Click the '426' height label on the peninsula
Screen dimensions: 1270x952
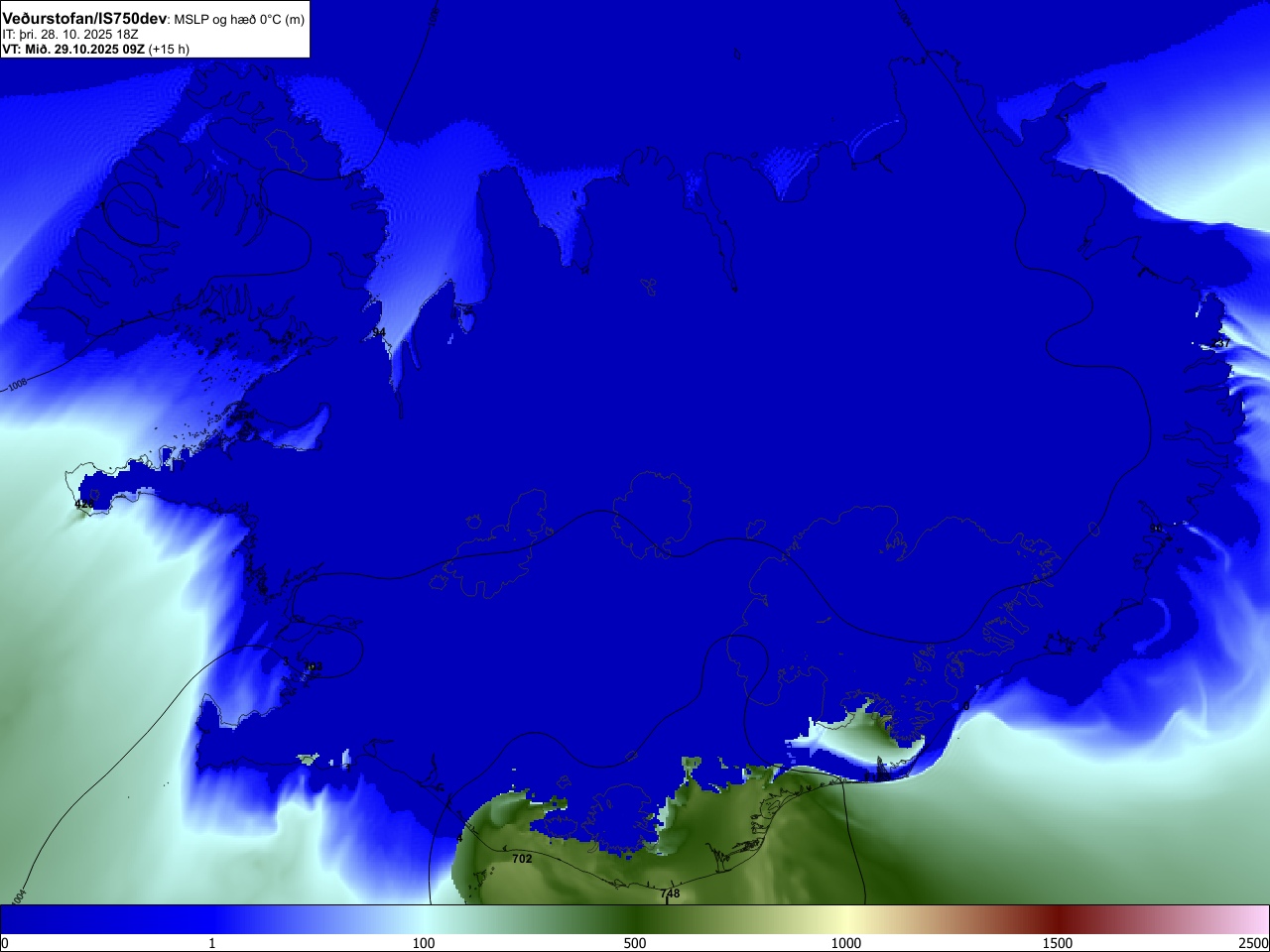pyautogui.click(x=84, y=504)
